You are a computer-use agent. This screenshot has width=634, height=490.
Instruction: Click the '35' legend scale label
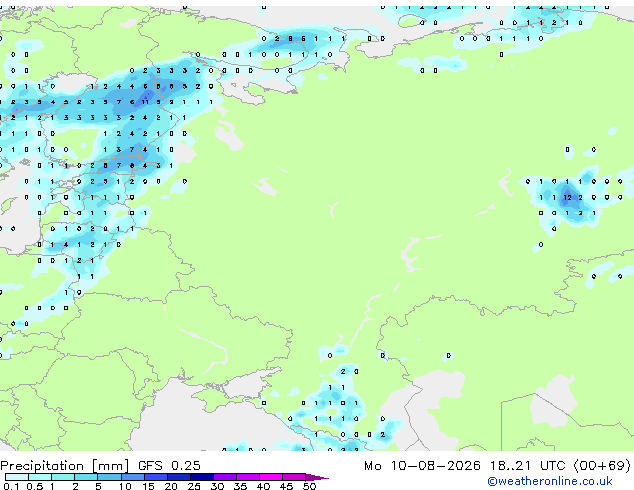[240, 486]
